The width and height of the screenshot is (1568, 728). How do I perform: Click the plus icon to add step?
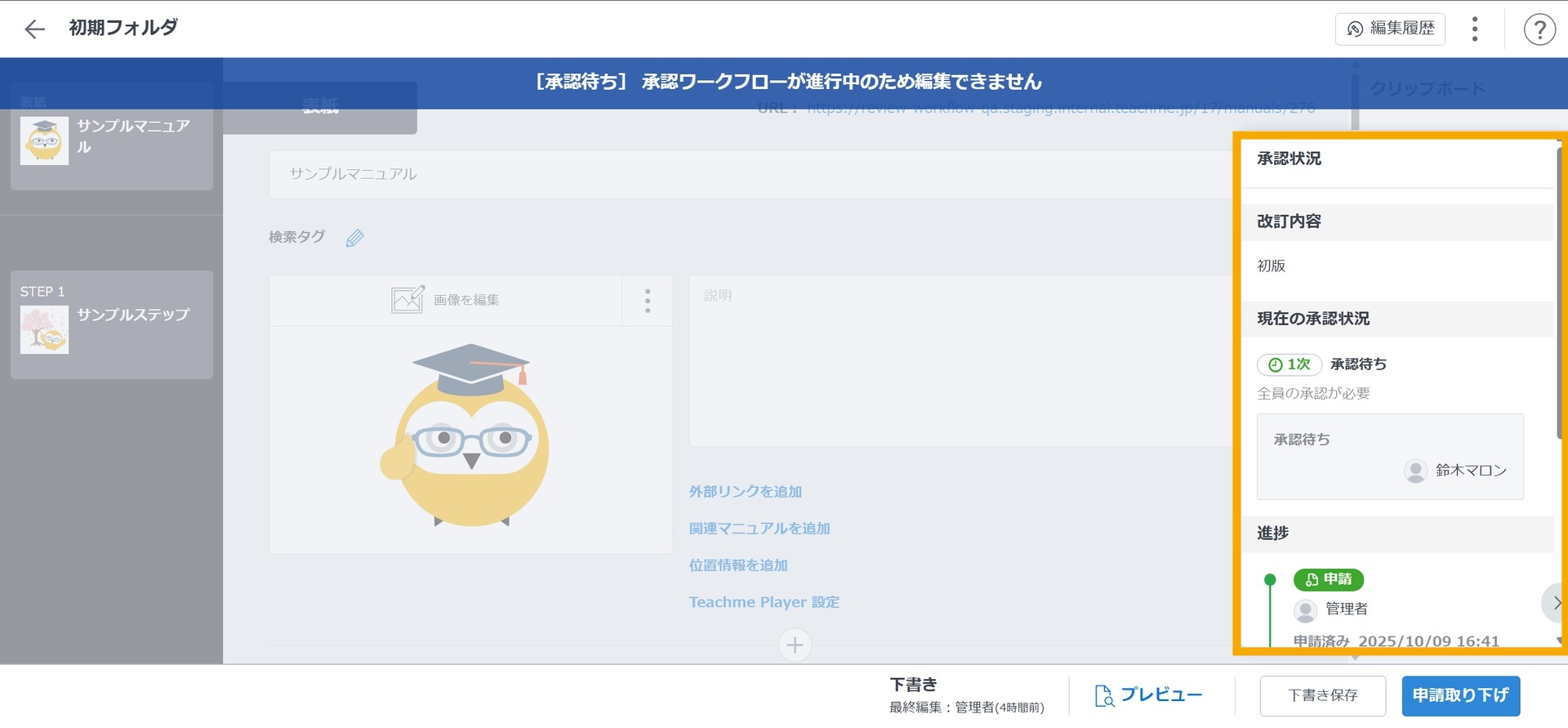click(795, 645)
